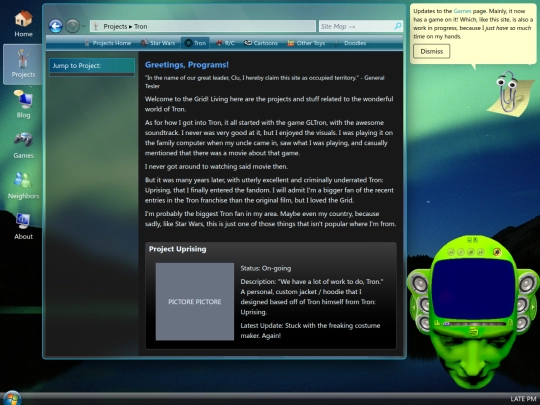This screenshot has width=540, height=405.
Task: Click the PICTORE PICTORE placeholder thumbnail
Action: pyautogui.click(x=195, y=301)
